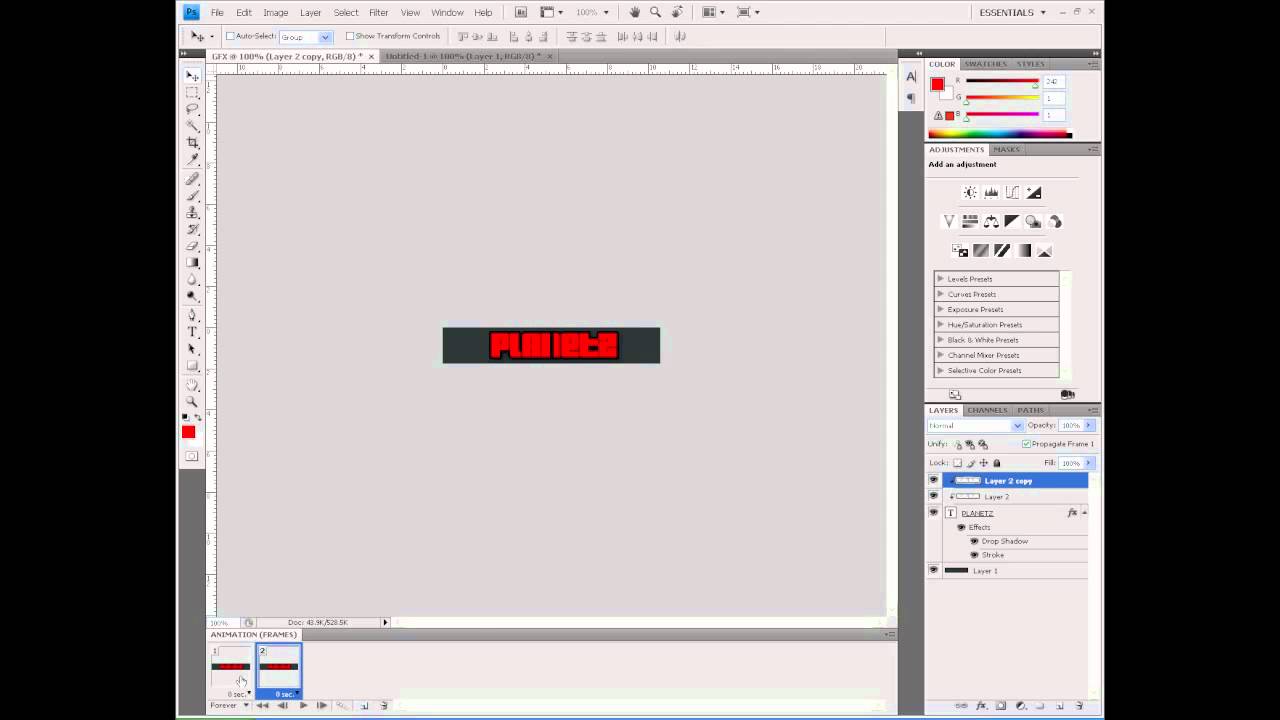Toggle Stroke effect visibility

tap(974, 555)
